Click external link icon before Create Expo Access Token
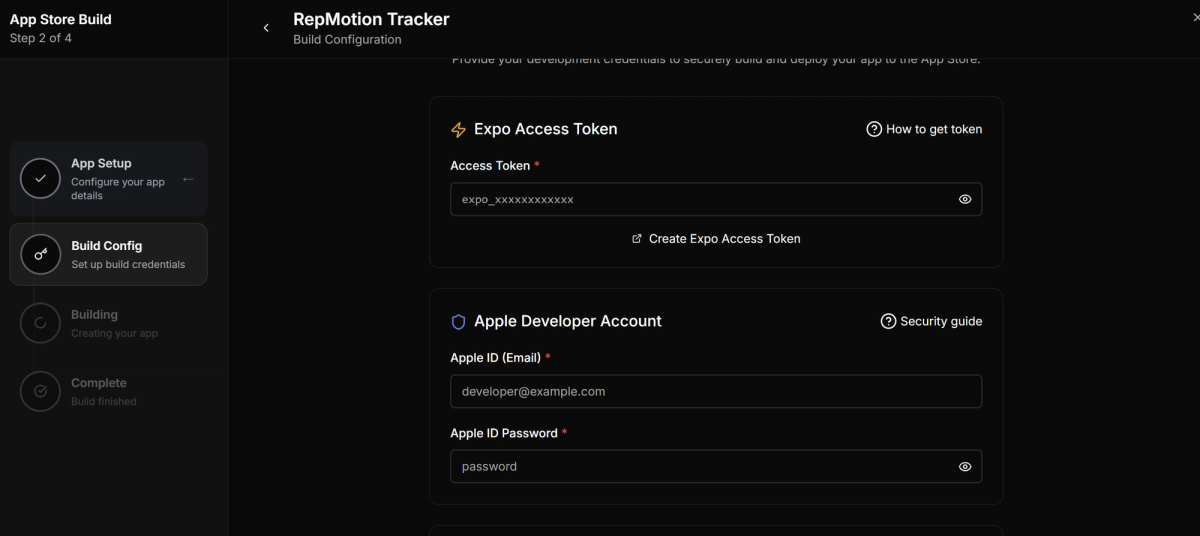Image resolution: width=1200 pixels, height=536 pixels. point(637,239)
